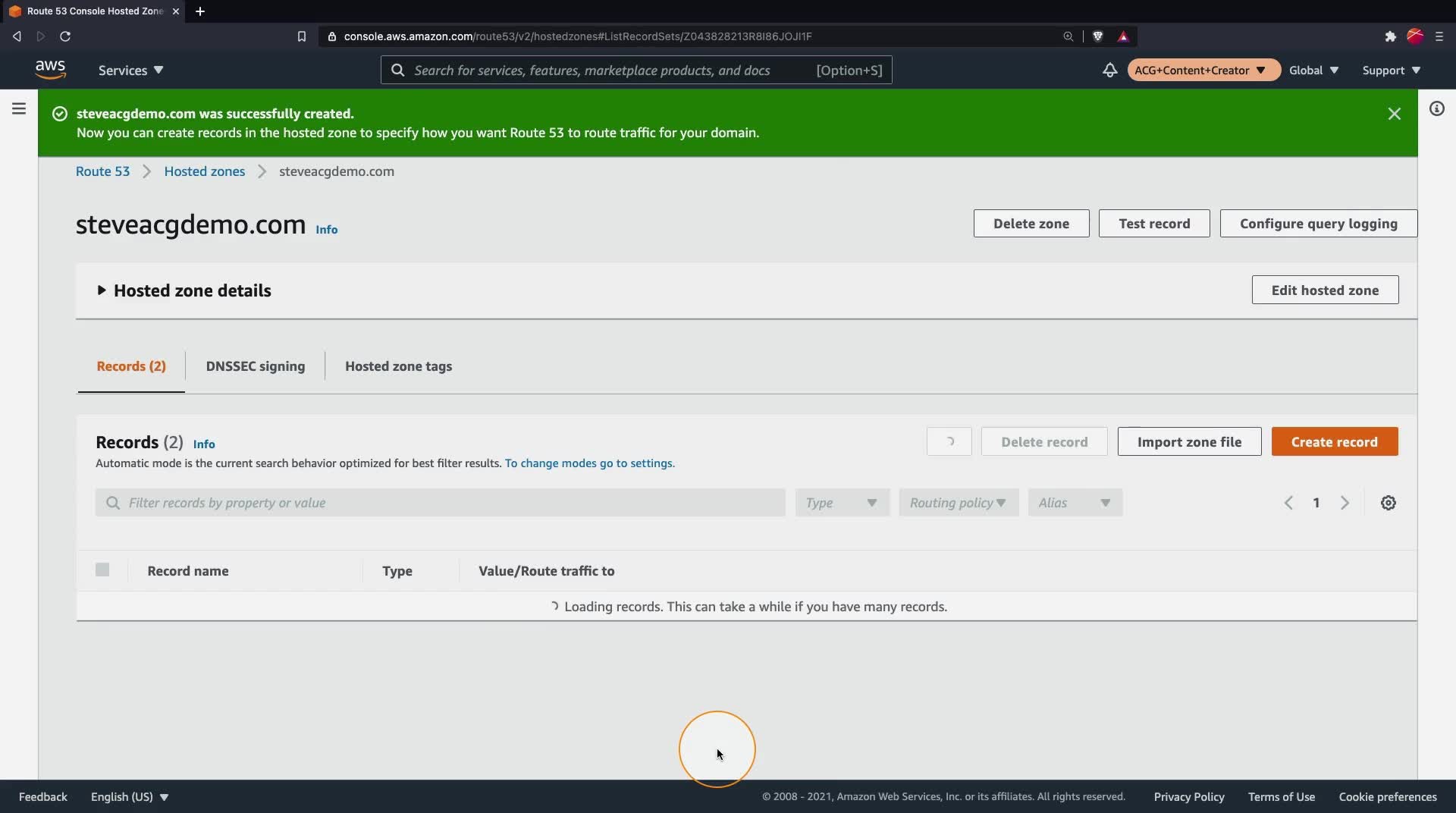Screen dimensions: 1456x813
Task: Go to previous page of records
Action: 1288,503
